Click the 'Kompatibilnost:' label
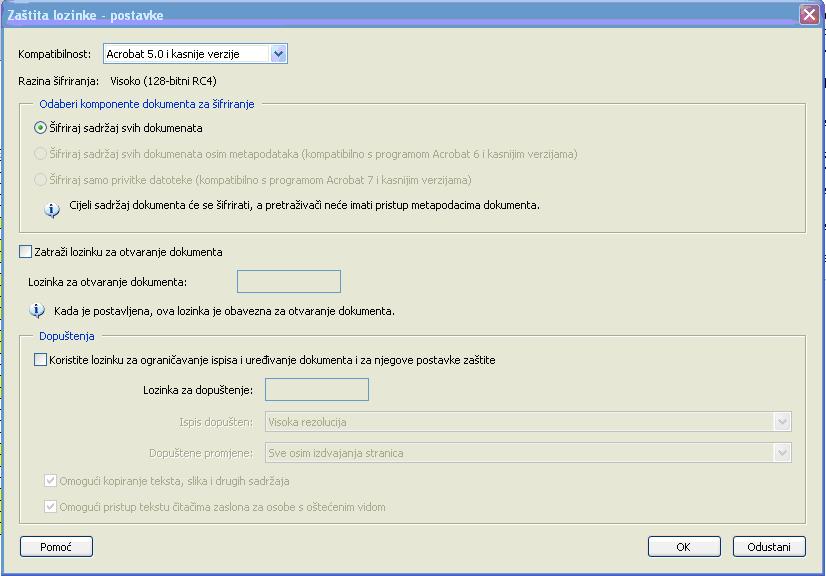 tap(55, 54)
